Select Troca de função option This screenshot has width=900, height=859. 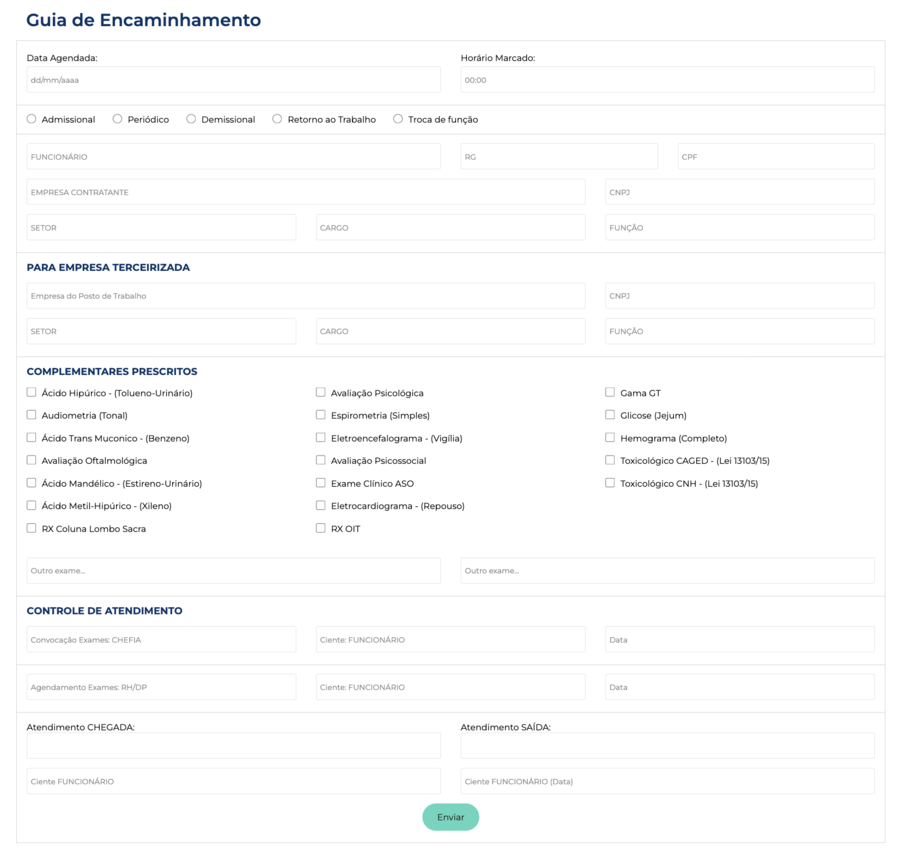point(398,119)
